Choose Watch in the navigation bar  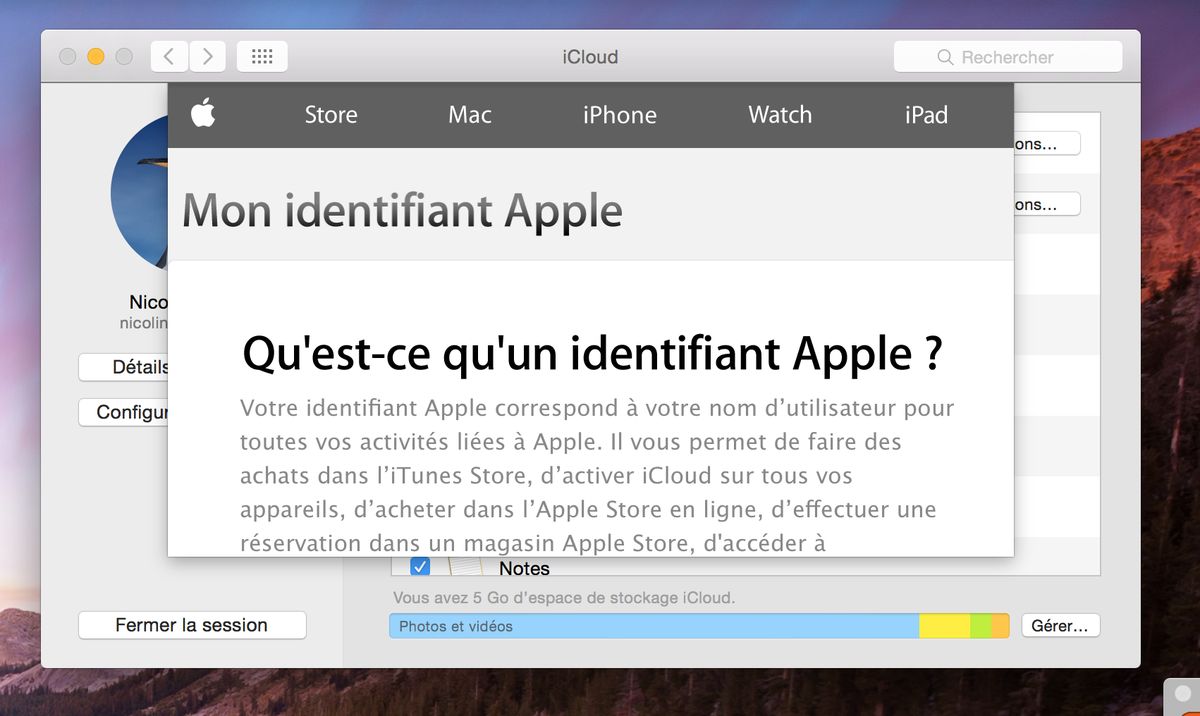point(780,115)
